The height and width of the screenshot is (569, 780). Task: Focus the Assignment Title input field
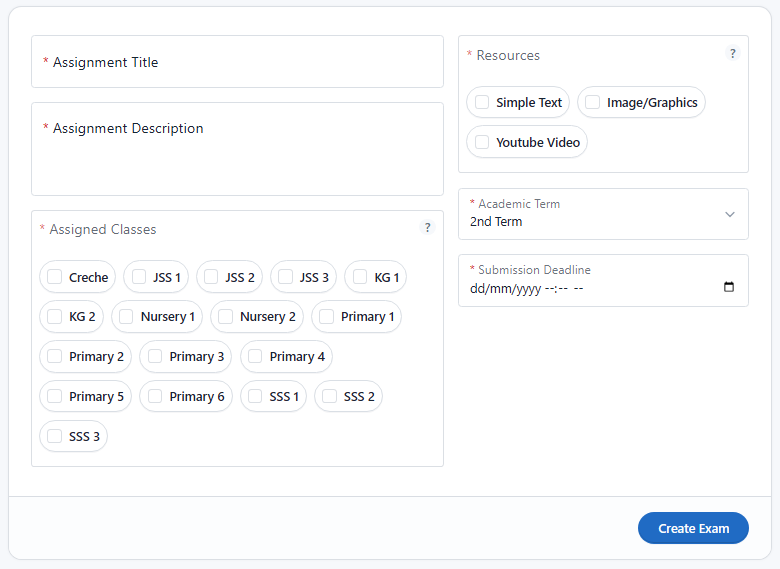pyautogui.click(x=237, y=62)
